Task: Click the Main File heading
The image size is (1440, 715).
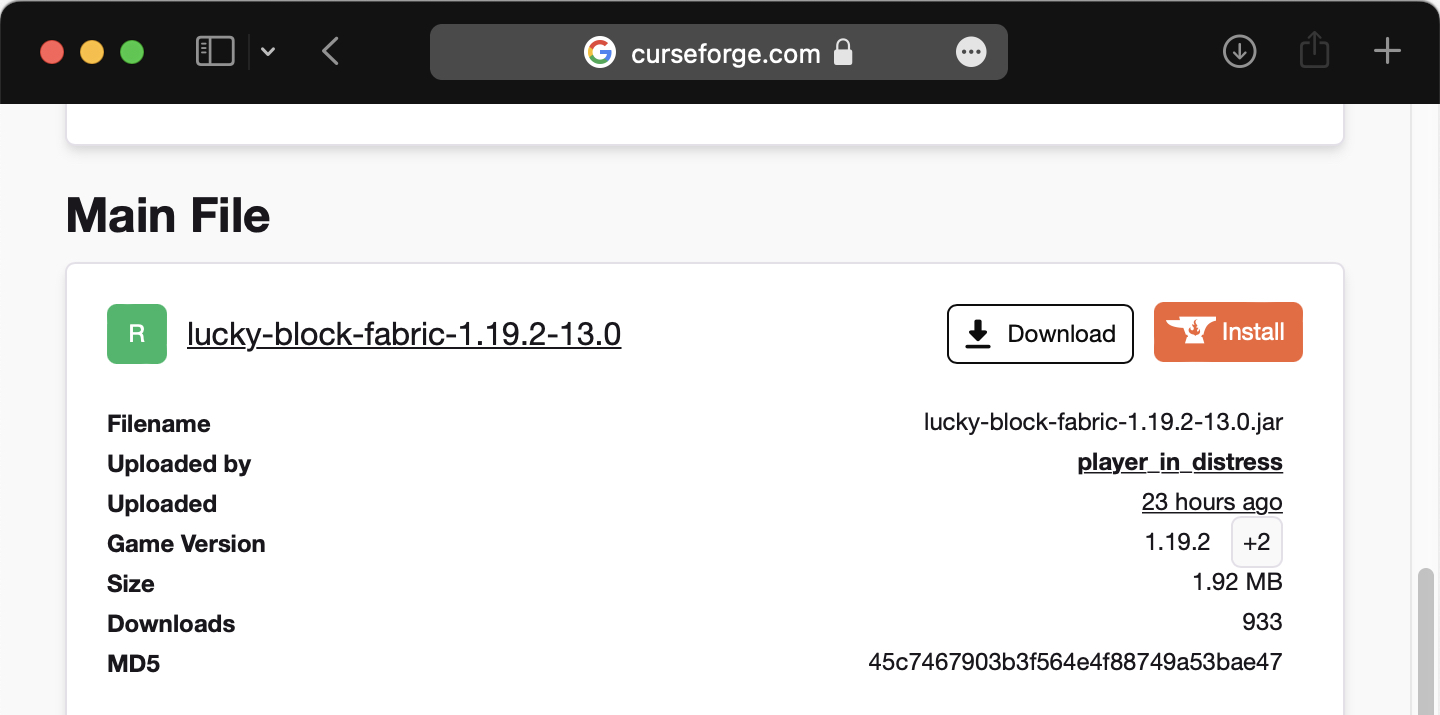Action: coord(168,215)
